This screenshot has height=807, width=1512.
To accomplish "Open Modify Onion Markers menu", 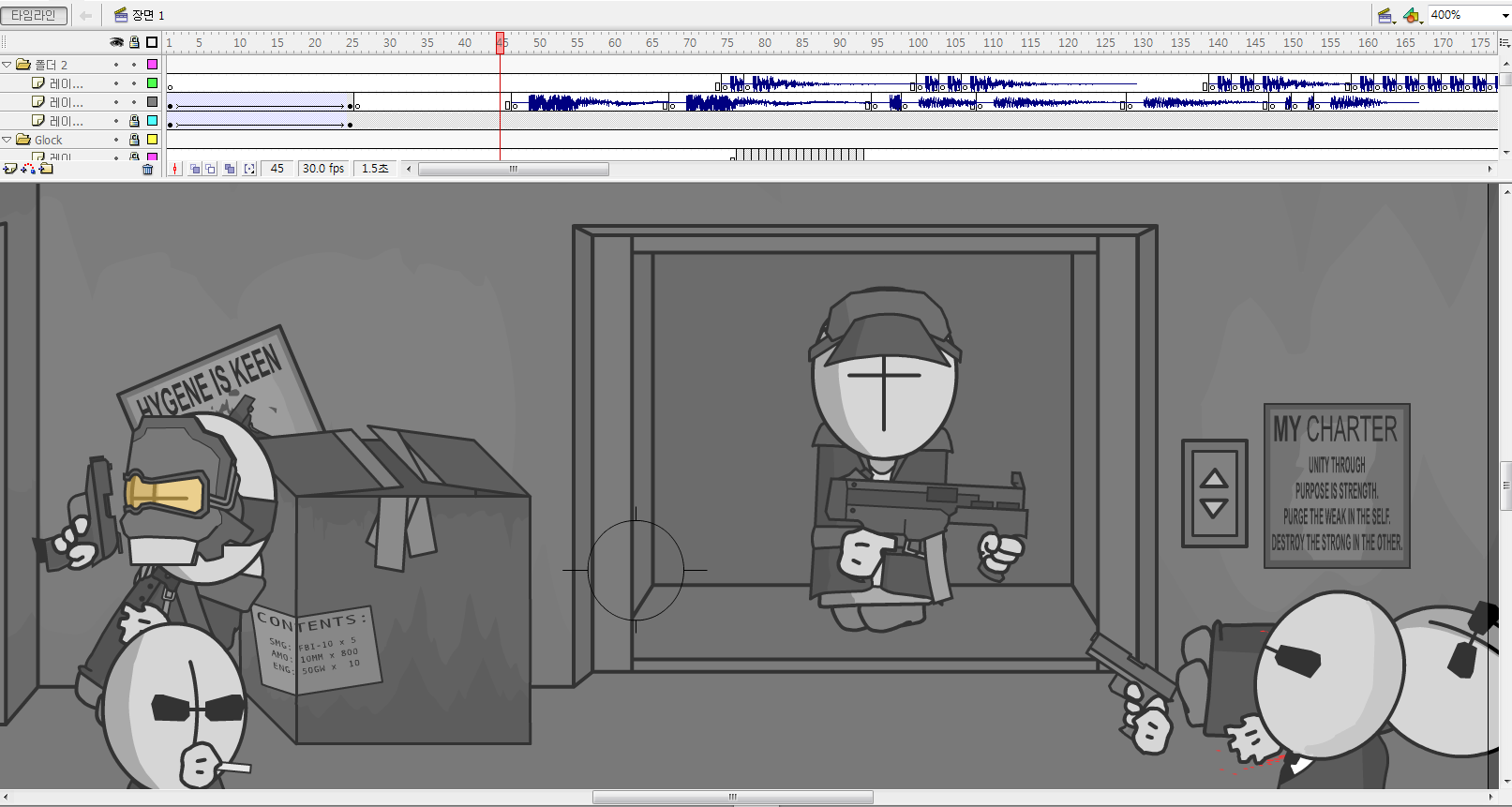I will (249, 169).
